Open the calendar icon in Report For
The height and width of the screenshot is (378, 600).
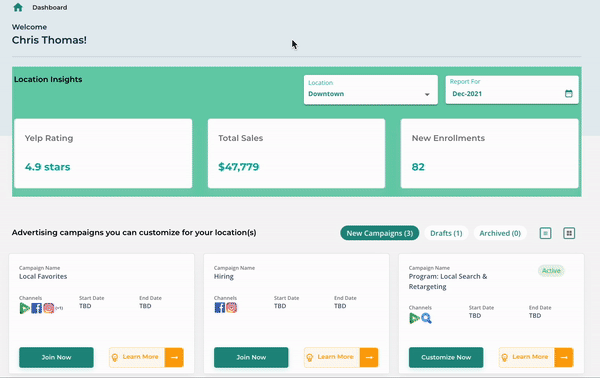569,93
